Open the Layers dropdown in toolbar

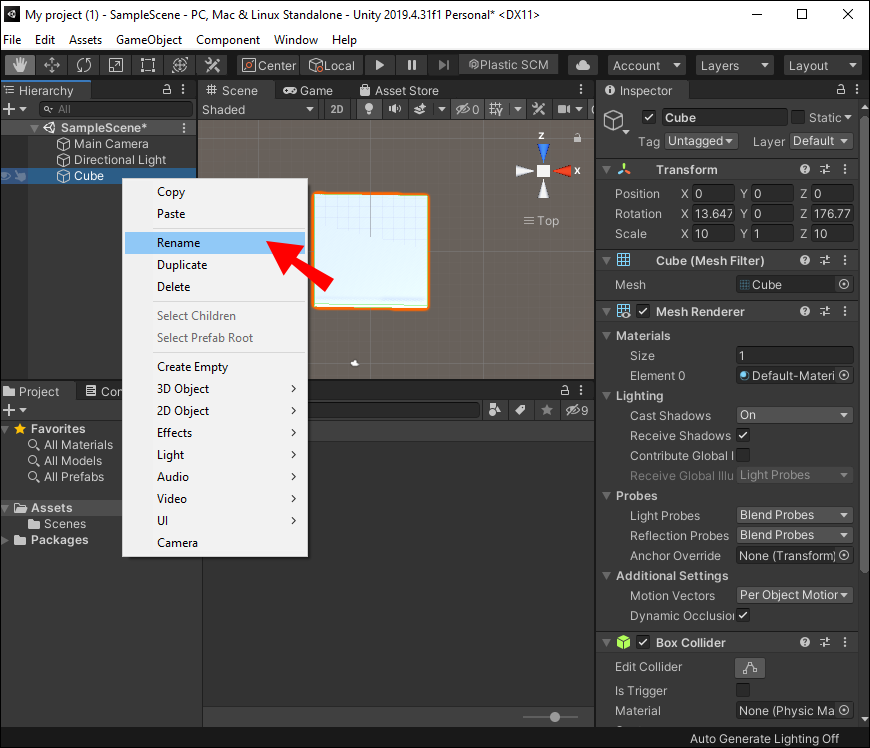tap(733, 65)
